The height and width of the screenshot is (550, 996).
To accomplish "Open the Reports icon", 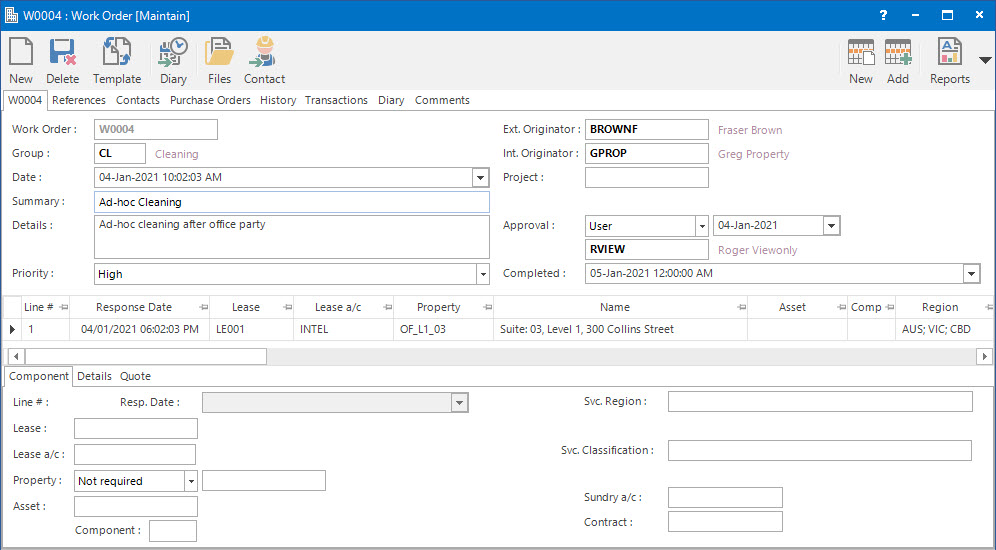I will [x=949, y=60].
